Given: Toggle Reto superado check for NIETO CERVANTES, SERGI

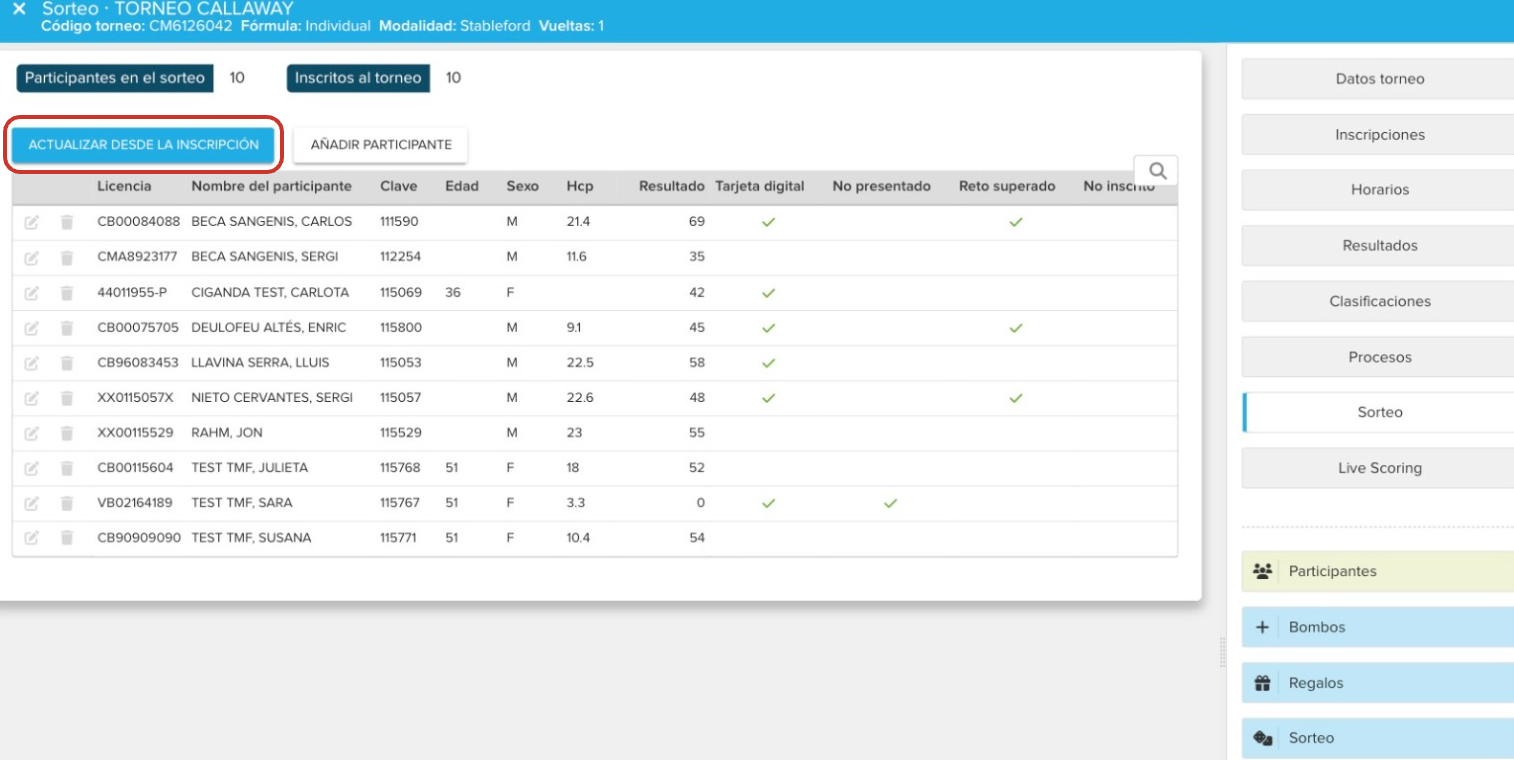Looking at the screenshot, I should click(x=1015, y=398).
